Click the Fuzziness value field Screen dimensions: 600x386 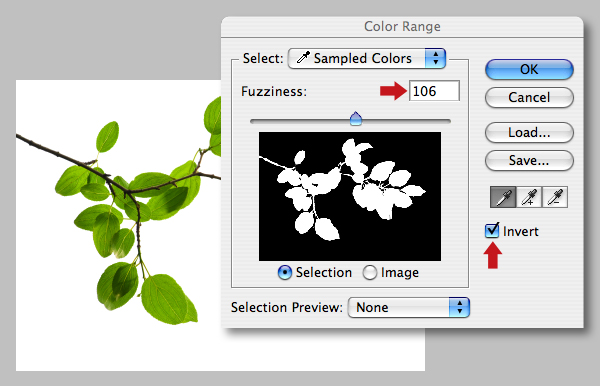pos(434,91)
